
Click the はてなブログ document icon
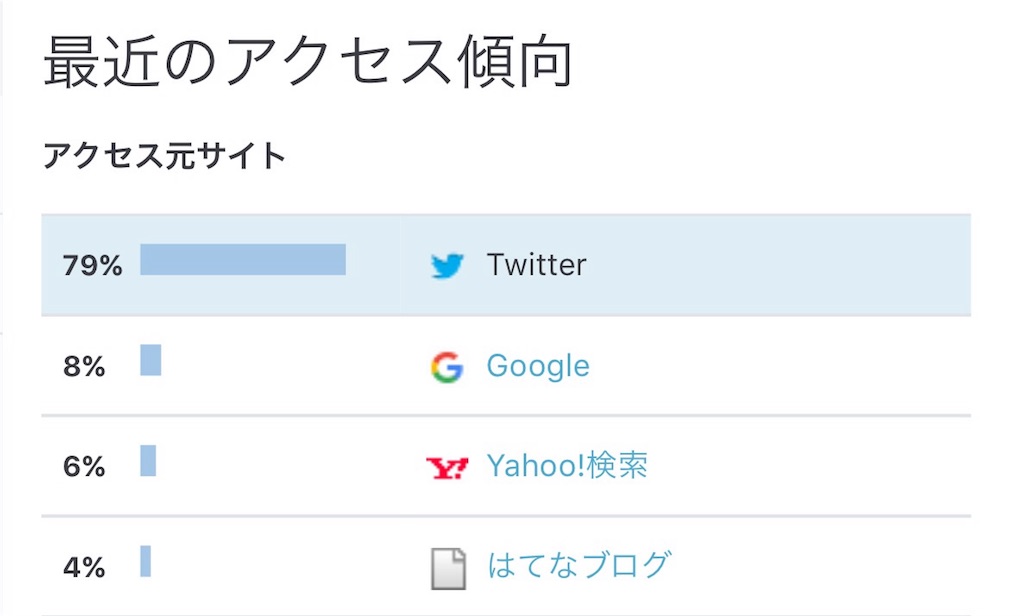449,569
